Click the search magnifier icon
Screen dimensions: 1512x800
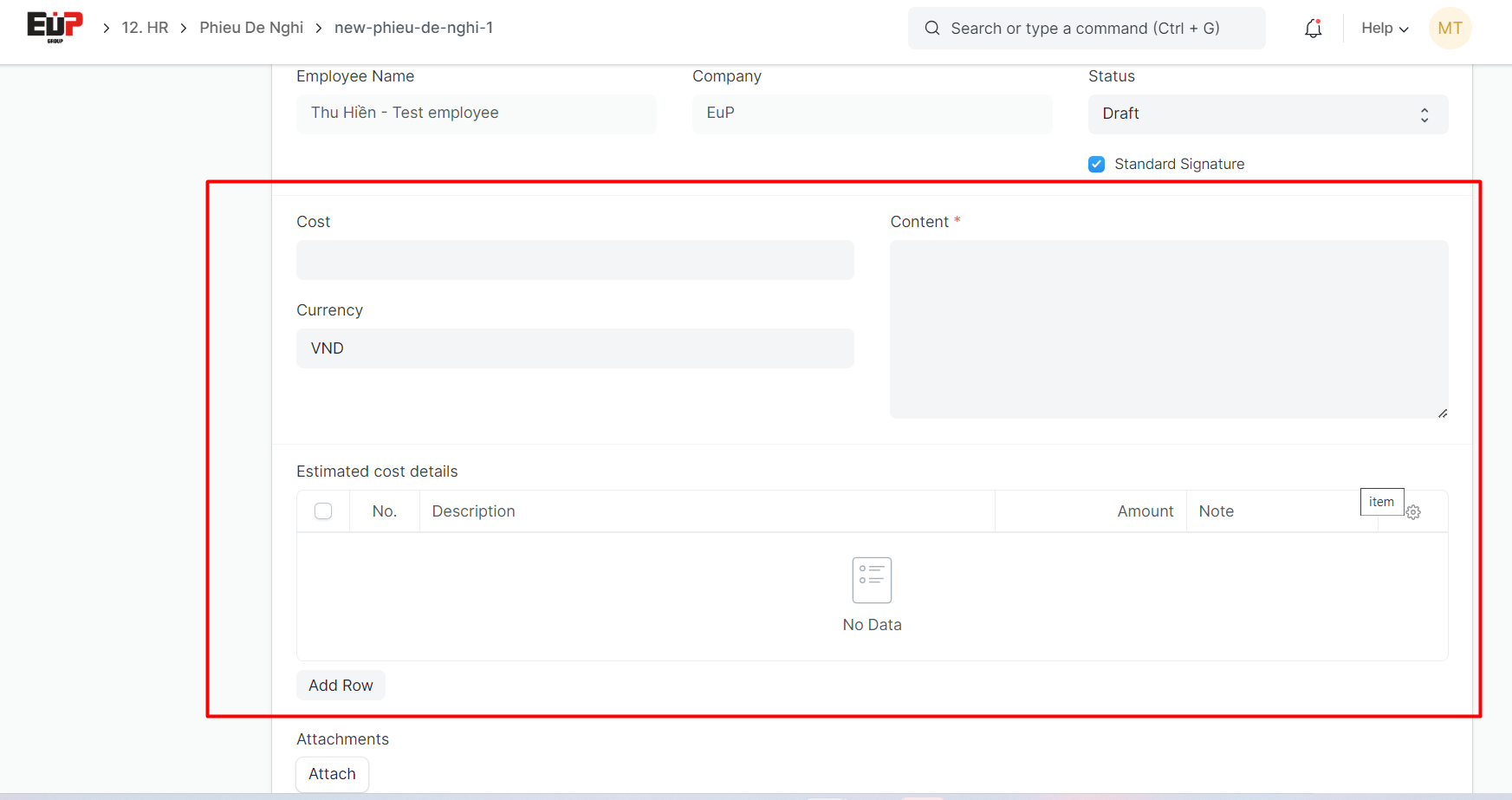click(x=931, y=29)
